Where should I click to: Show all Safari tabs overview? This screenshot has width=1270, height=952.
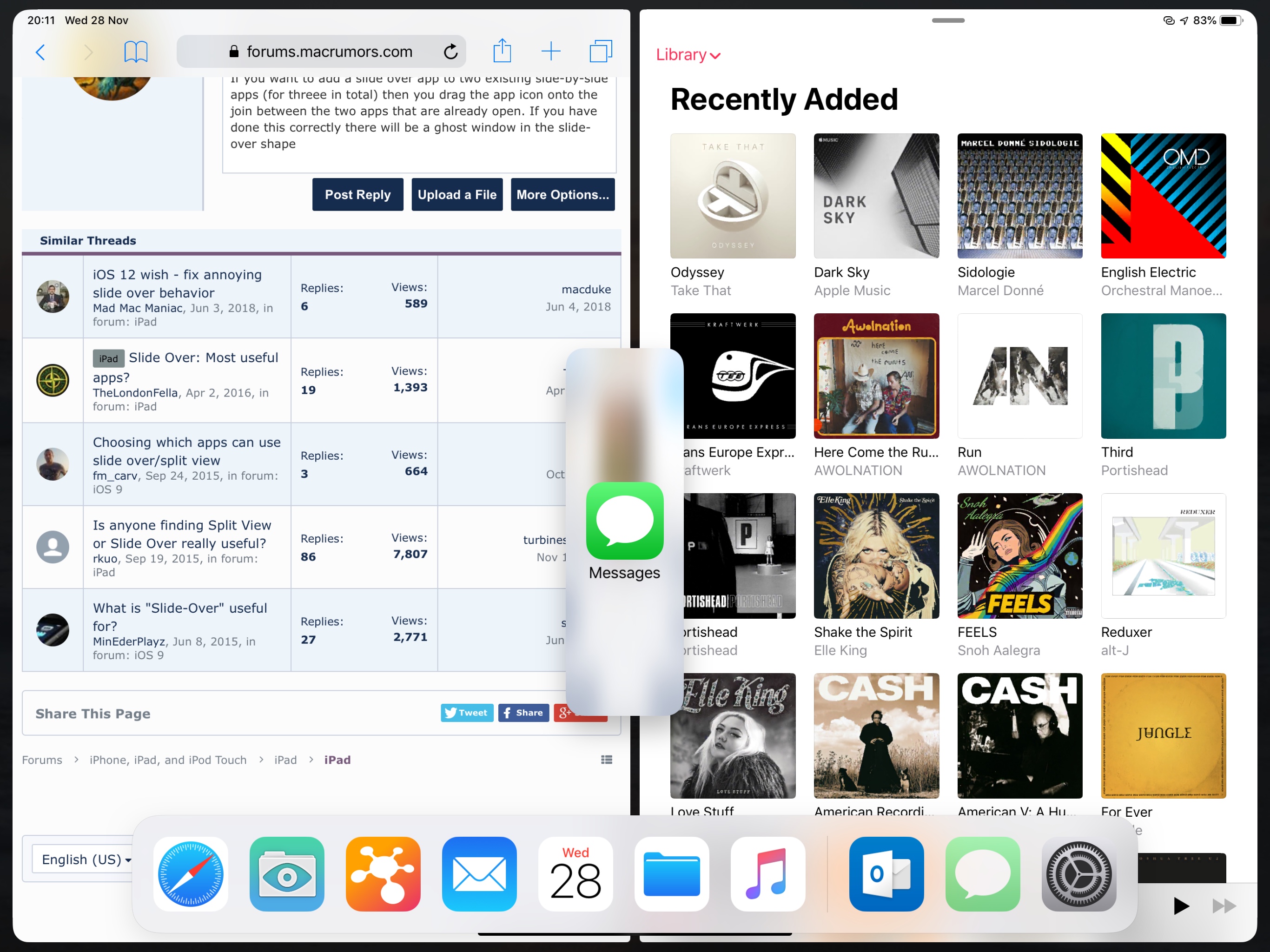pos(601,51)
